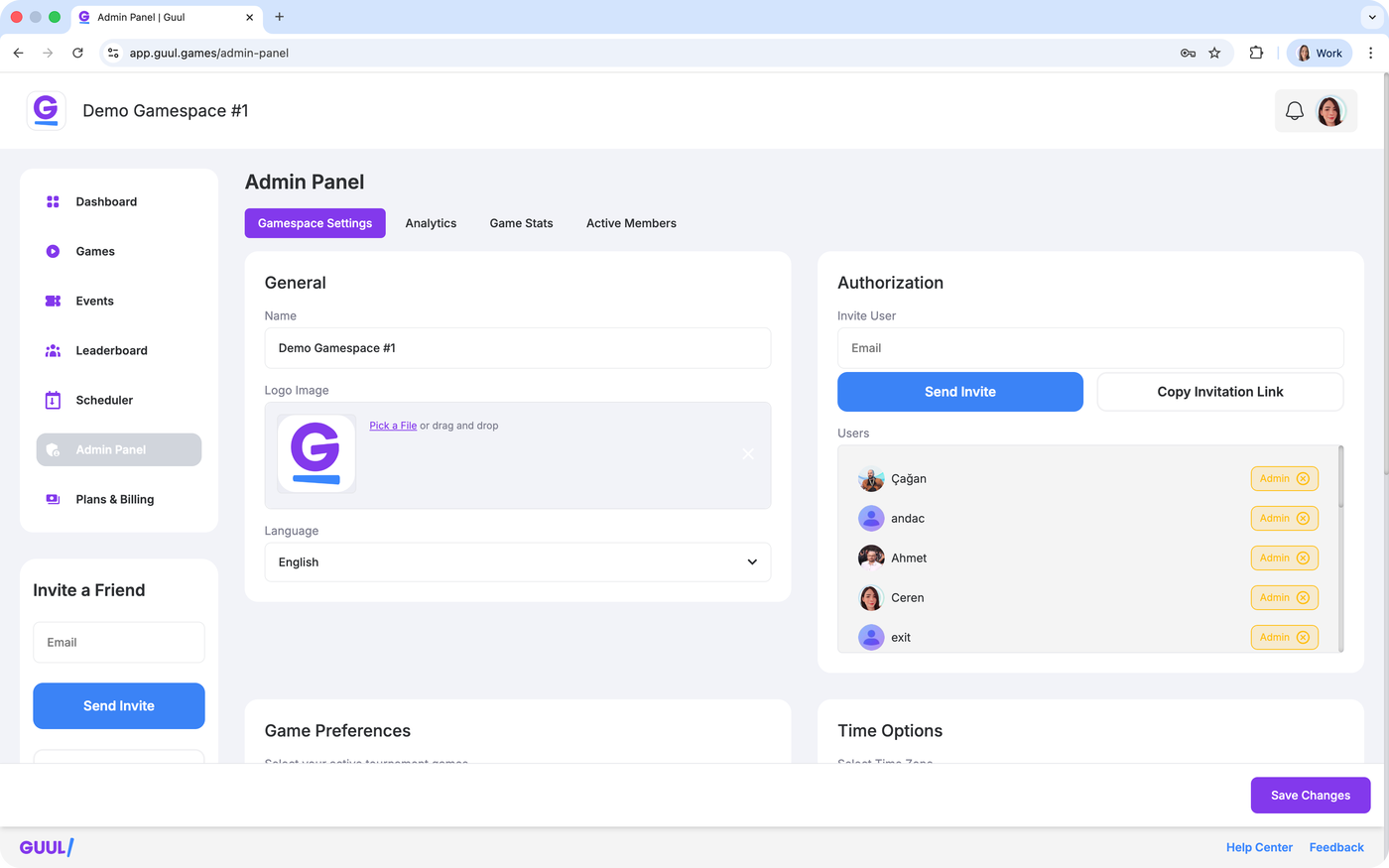Click the Invite User email field
This screenshot has height=868, width=1389.
tap(1089, 348)
